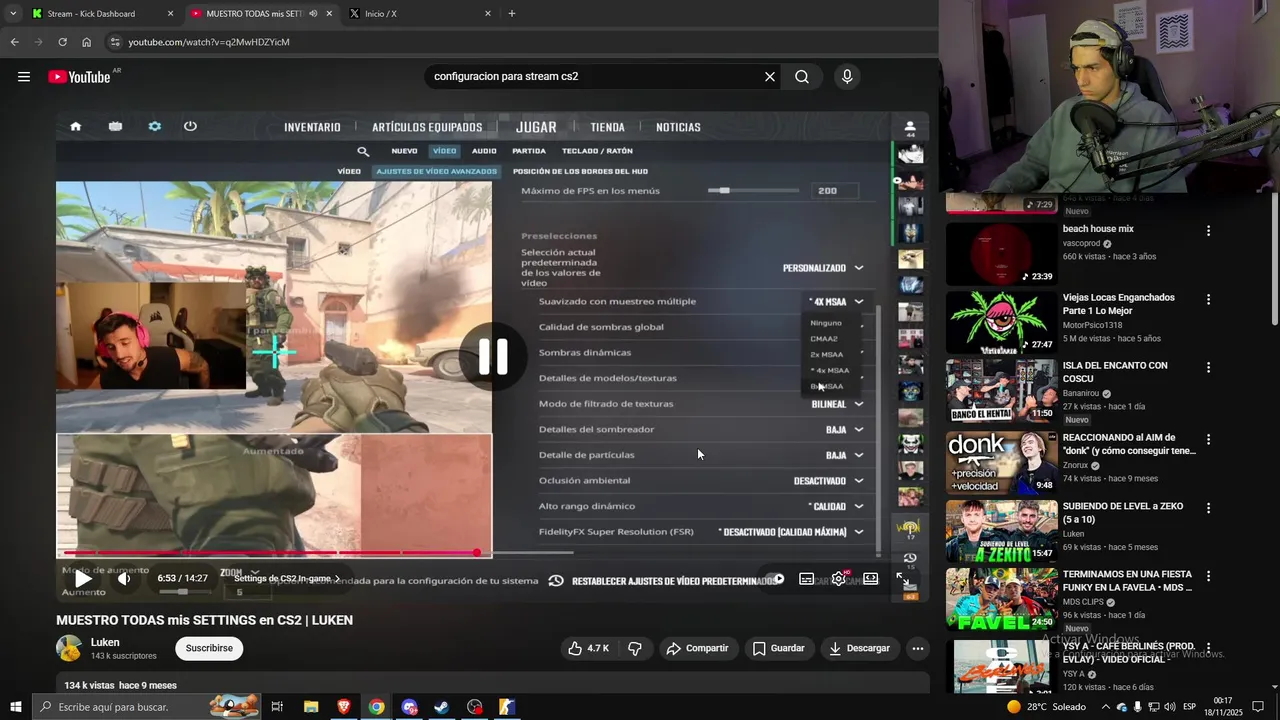Close the 'MUESTRO TODAS mis SETT' YouTube tab
The image size is (1280, 720).
click(x=329, y=14)
